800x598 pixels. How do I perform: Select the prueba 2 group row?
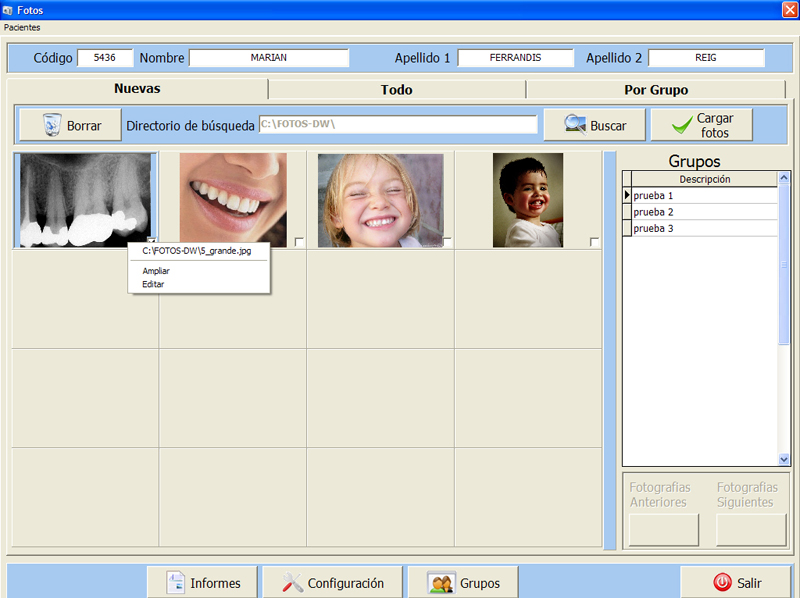(700, 212)
